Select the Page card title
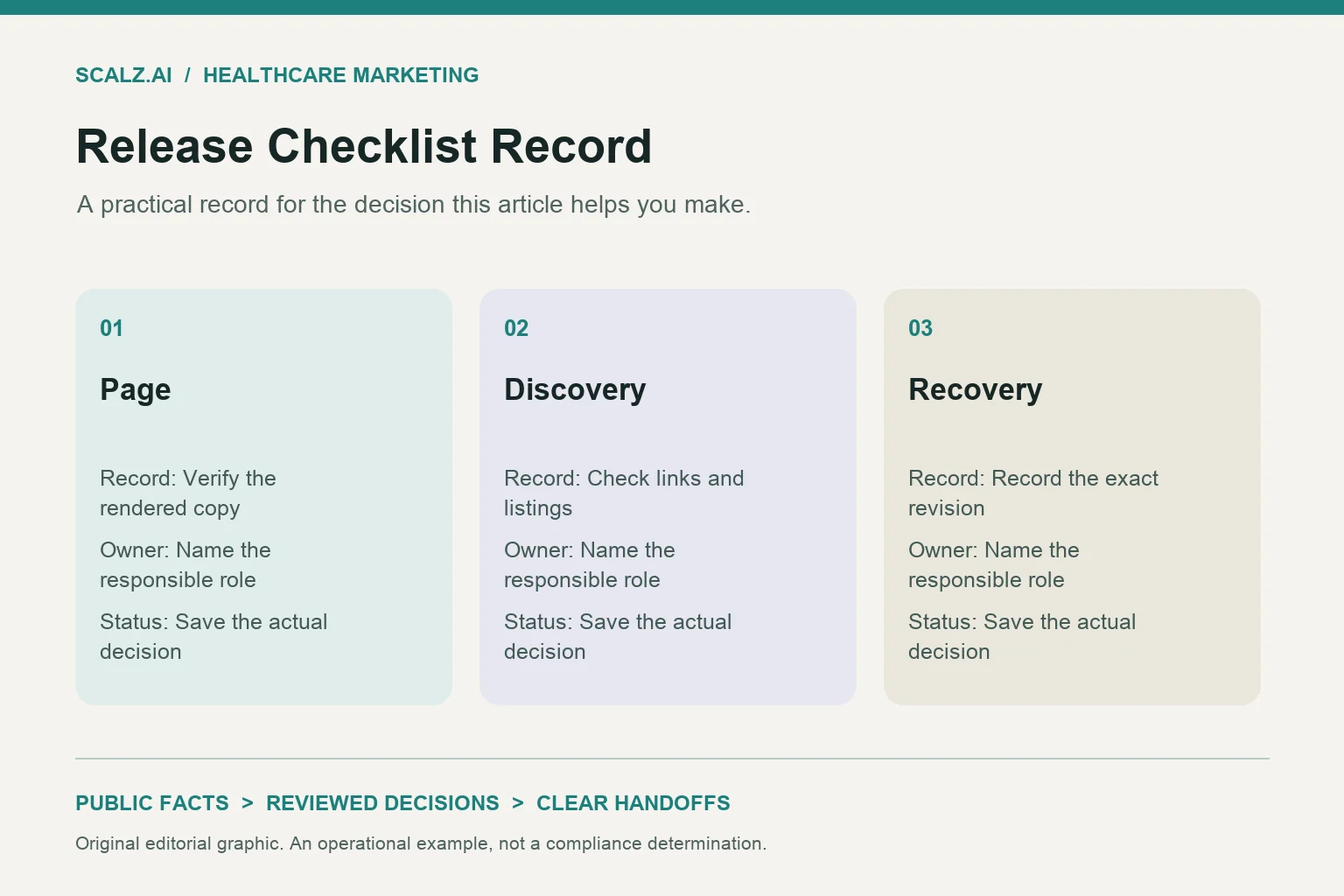1344x896 pixels. click(136, 390)
